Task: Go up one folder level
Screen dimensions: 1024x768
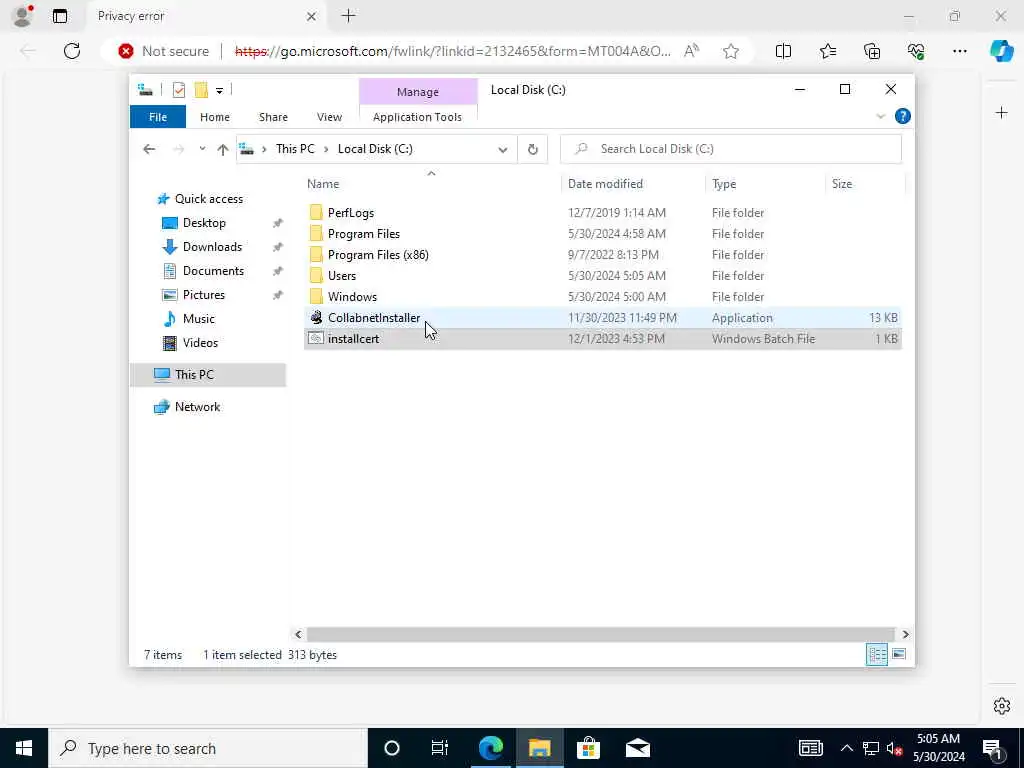Action: [223, 150]
